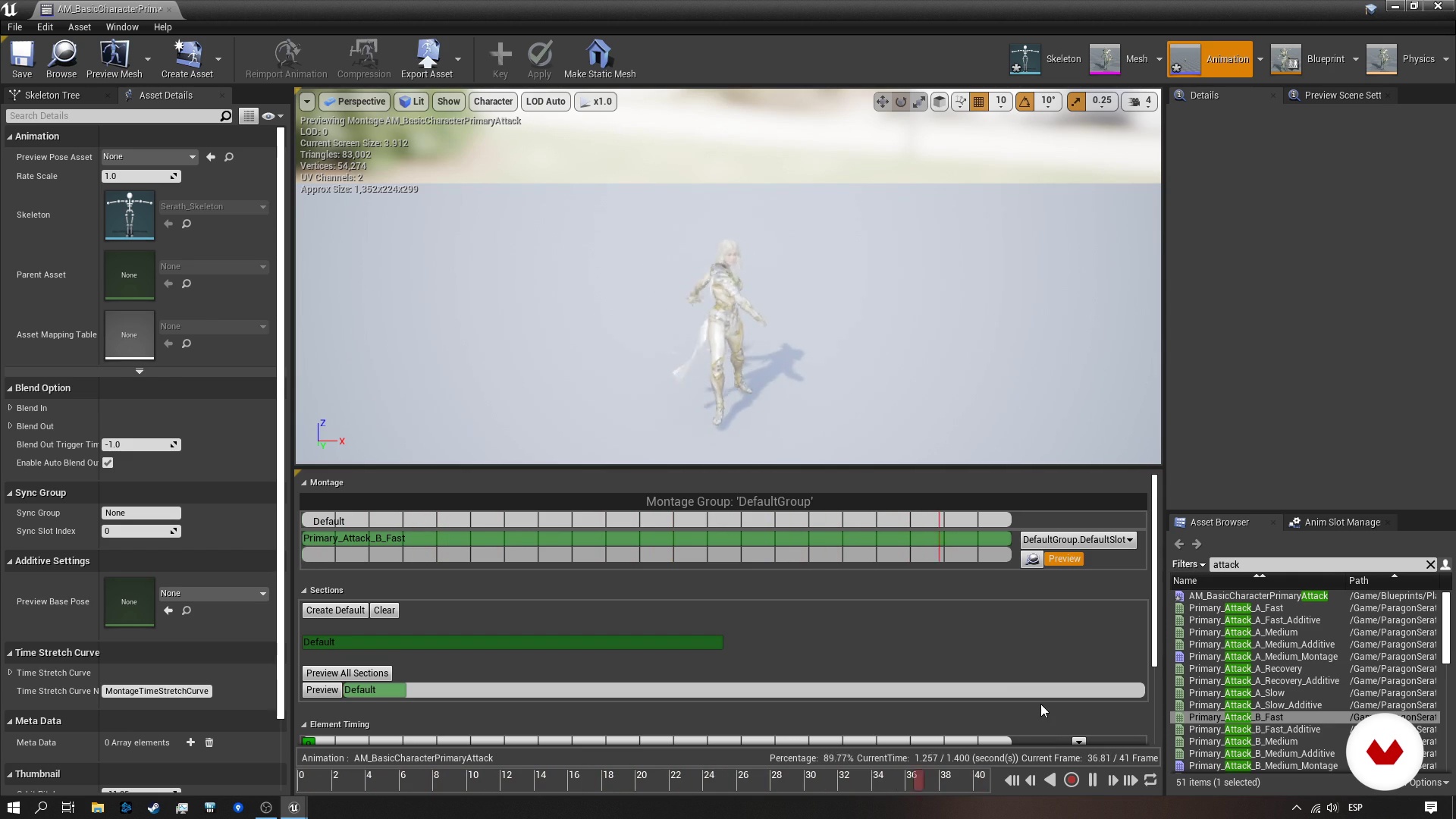Screen dimensions: 1456x819
Task: Toggle the details visibility eye options
Action: (271, 116)
